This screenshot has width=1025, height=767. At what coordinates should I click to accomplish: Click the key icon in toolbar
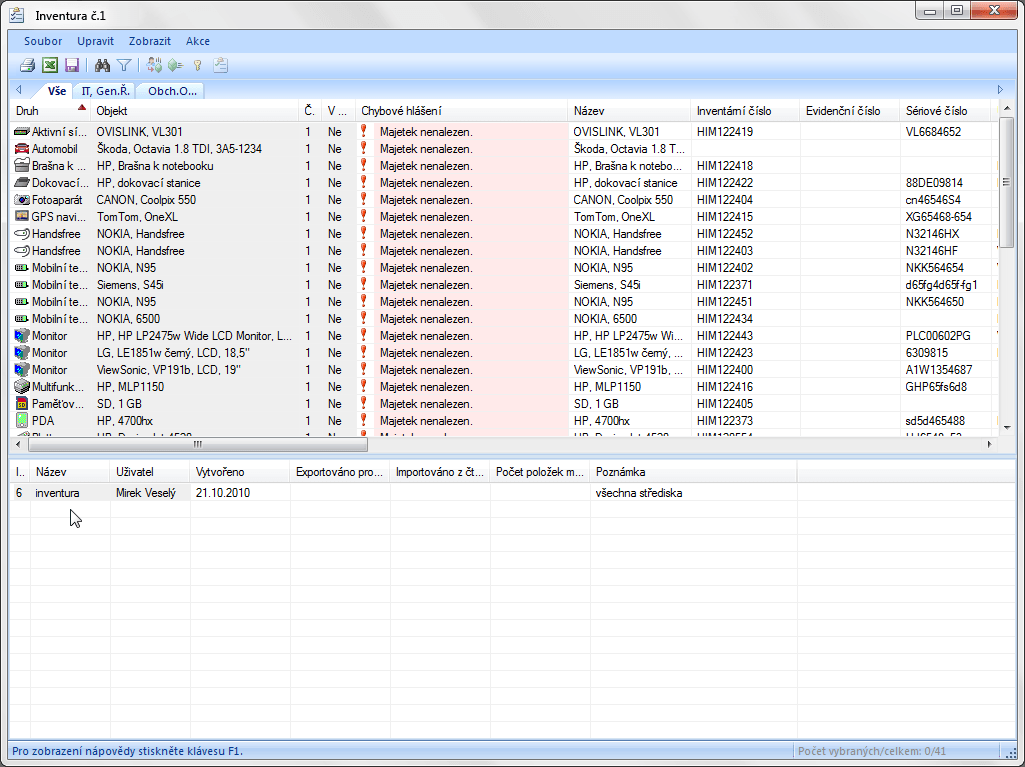click(198, 65)
